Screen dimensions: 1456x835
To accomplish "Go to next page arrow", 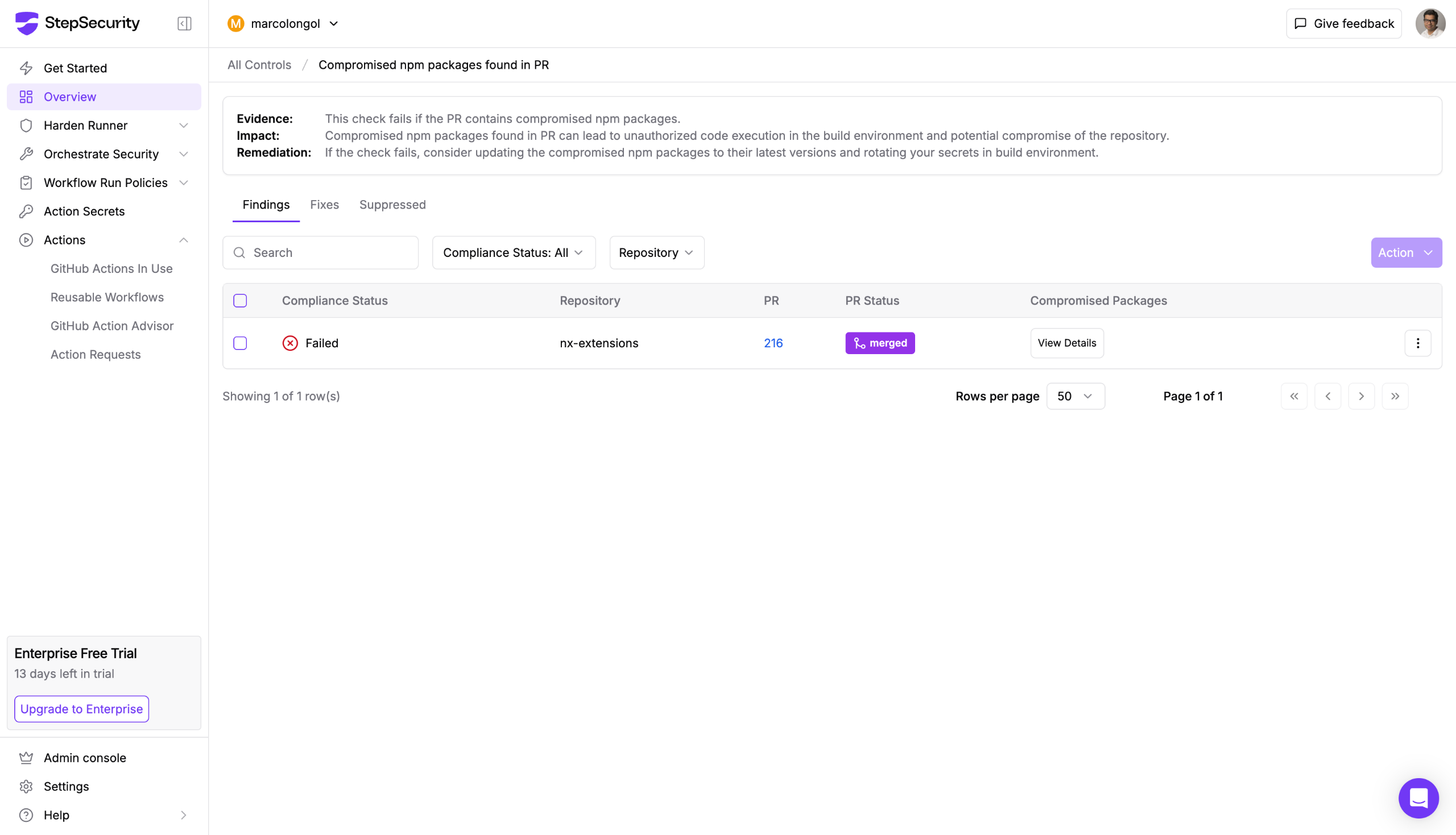I will click(x=1361, y=396).
